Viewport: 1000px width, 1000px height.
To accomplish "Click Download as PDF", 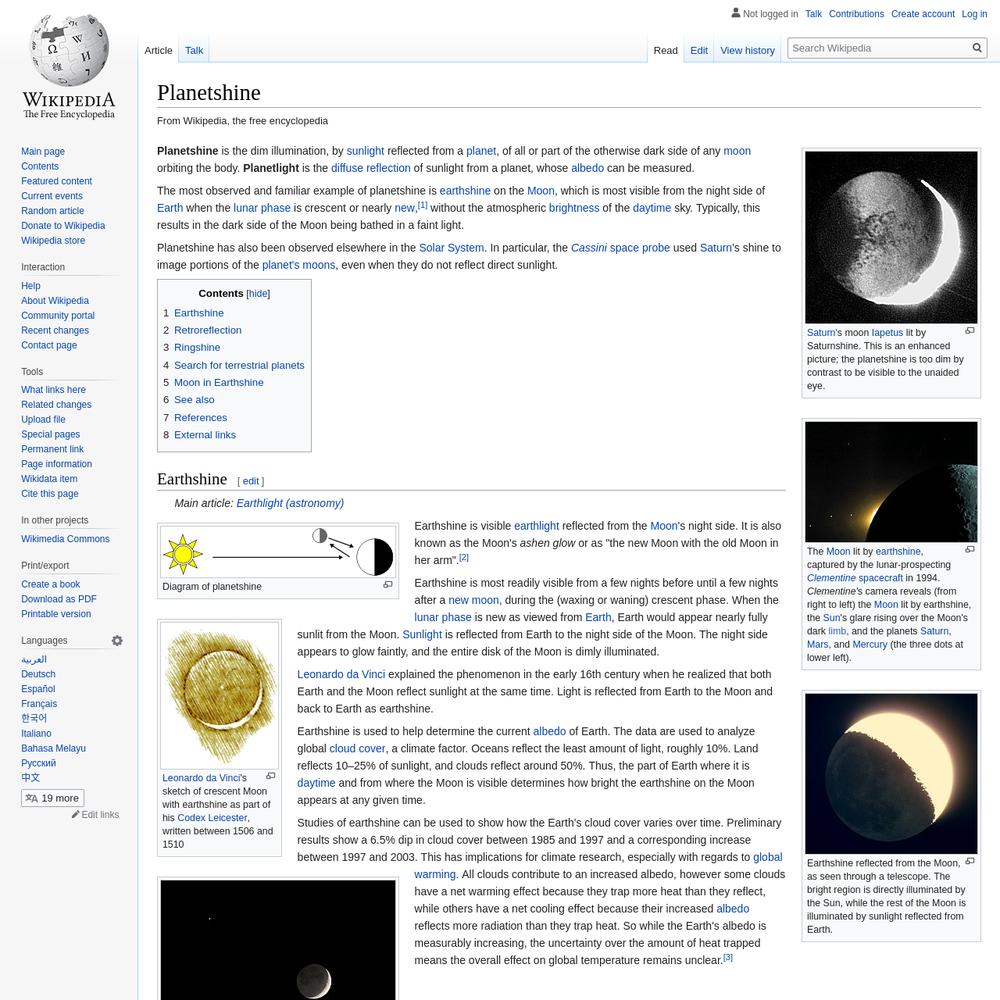I will tap(59, 599).
